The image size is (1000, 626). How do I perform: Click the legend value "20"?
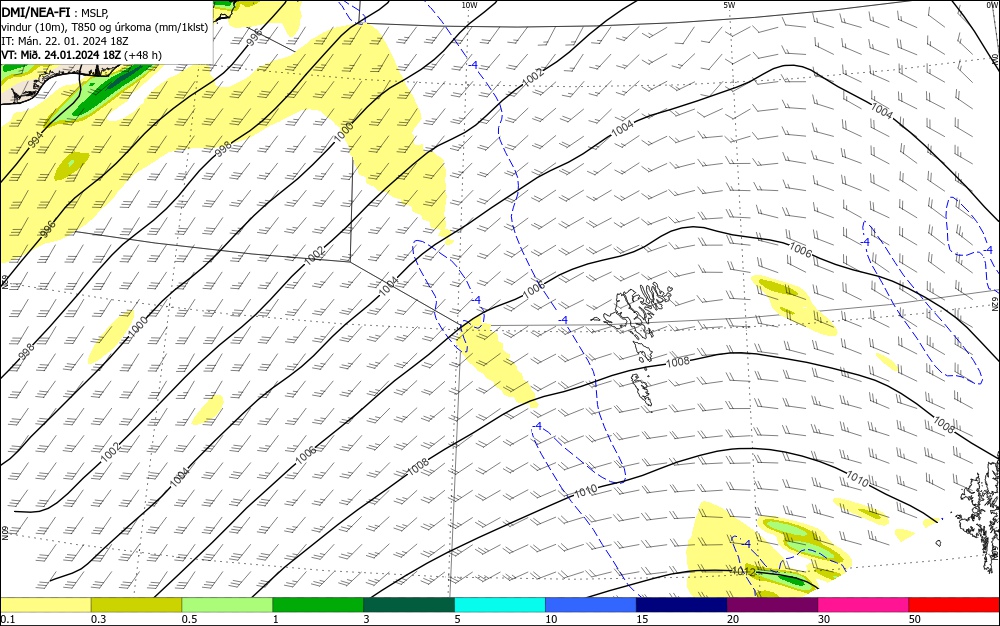click(x=733, y=619)
